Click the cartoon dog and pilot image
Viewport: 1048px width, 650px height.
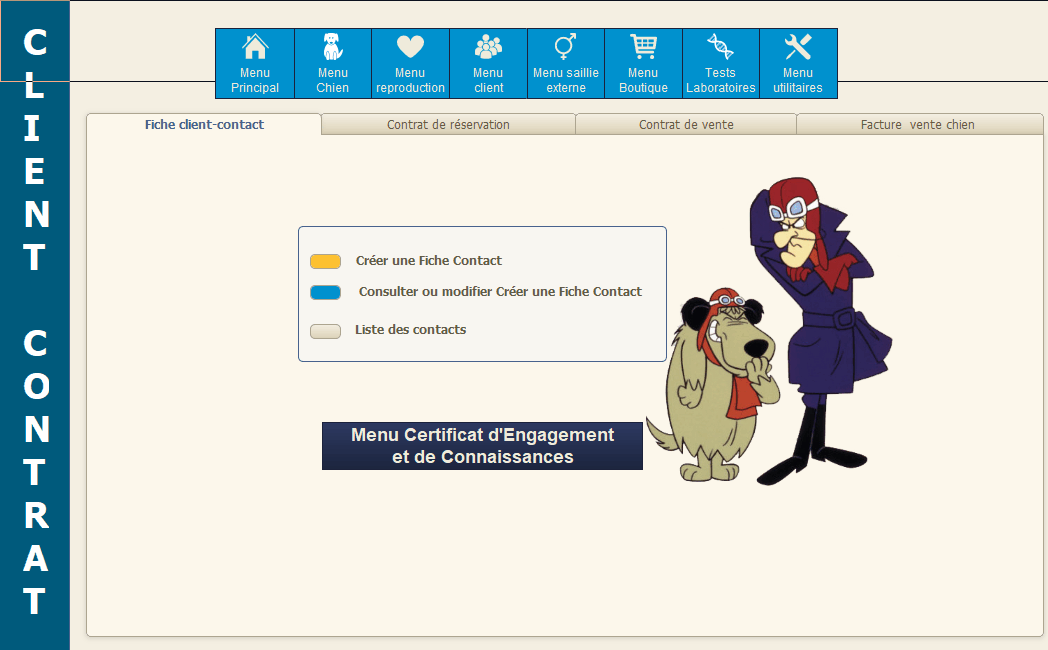tap(770, 340)
